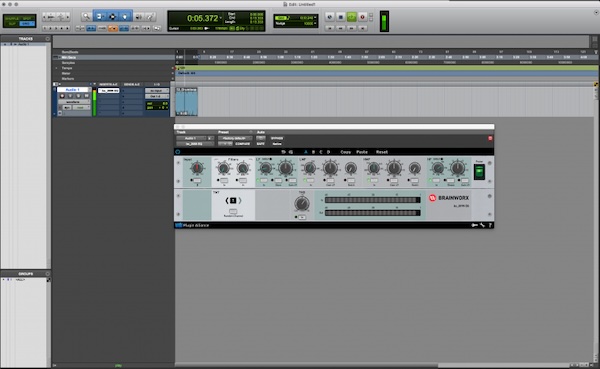Click the LF gain knob
This screenshot has width=600, height=369.
[x=285, y=168]
